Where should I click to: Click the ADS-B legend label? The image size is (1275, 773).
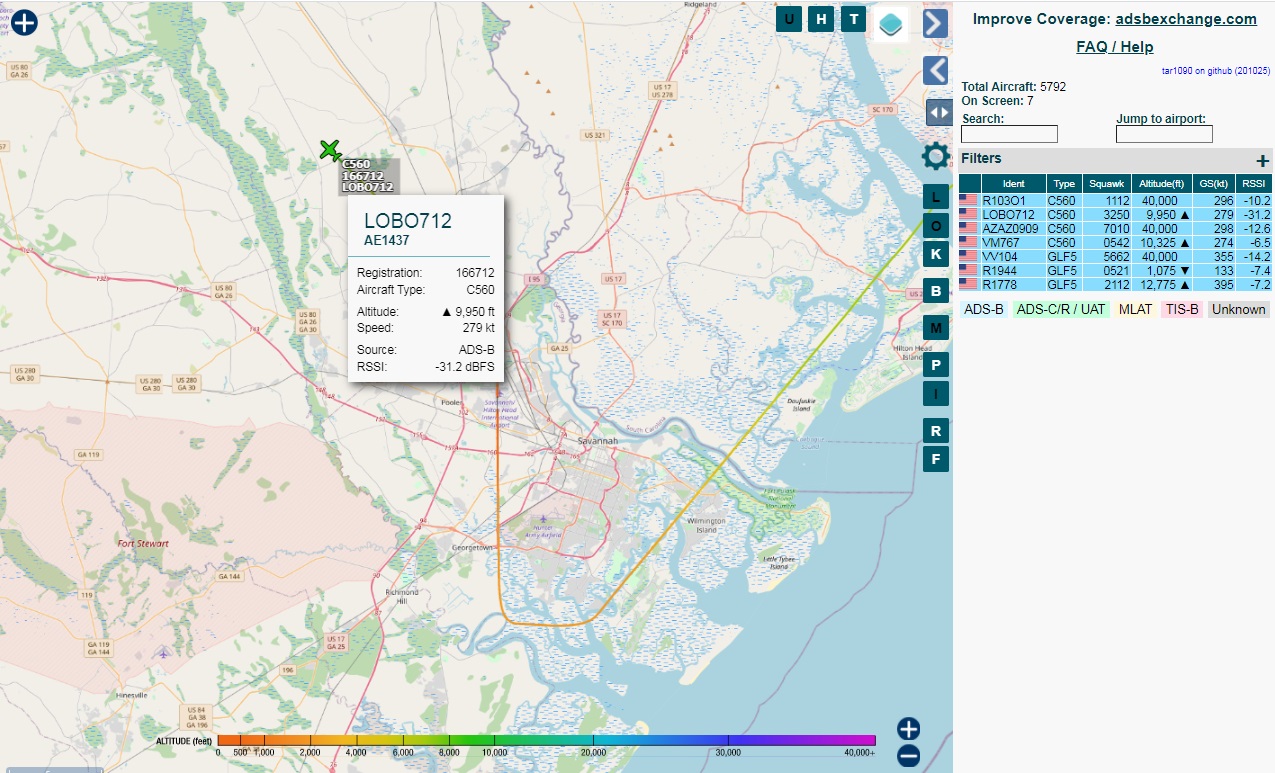point(984,310)
